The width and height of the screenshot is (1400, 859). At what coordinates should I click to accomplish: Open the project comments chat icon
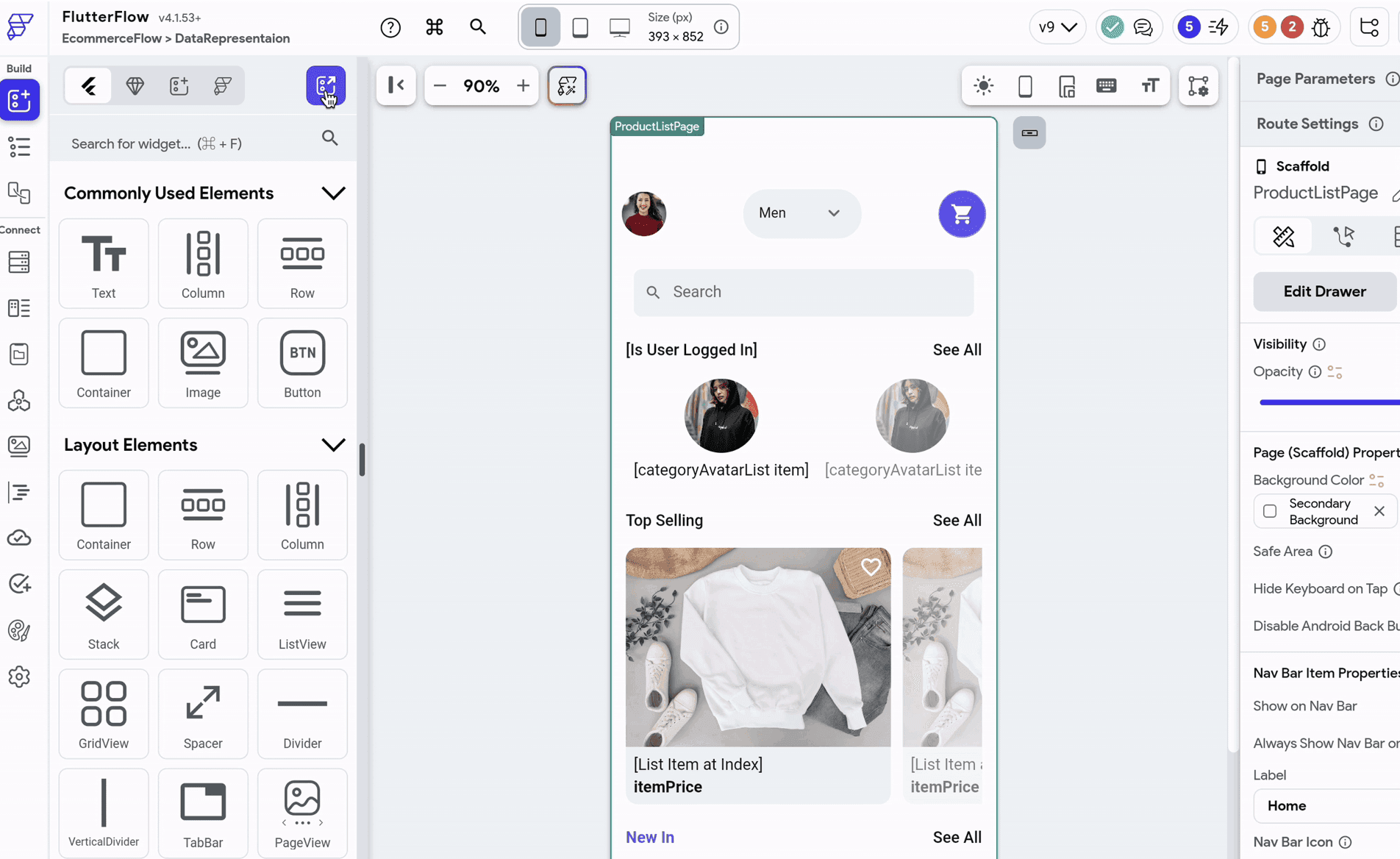point(1143,27)
